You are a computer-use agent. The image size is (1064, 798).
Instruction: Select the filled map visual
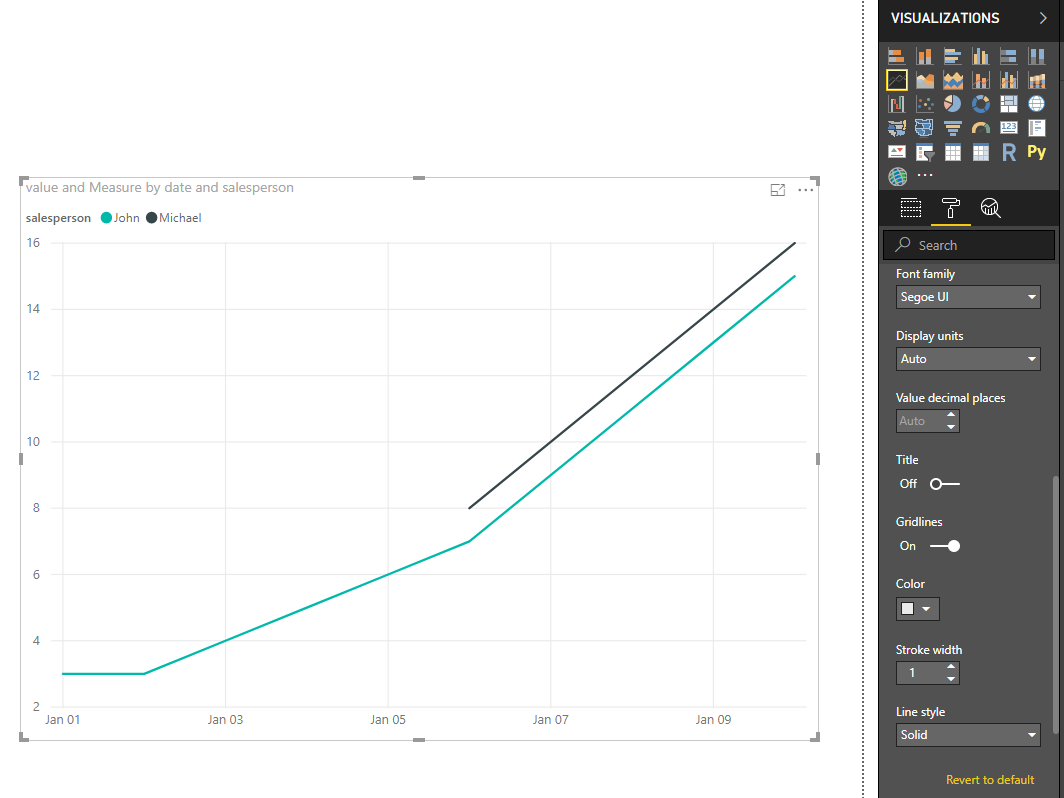pos(896,128)
